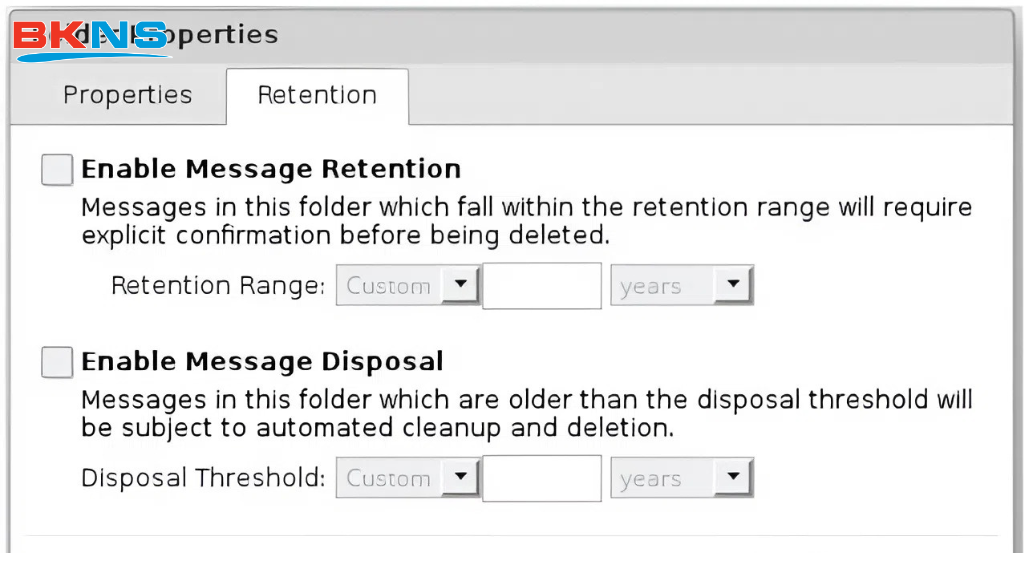The height and width of the screenshot is (576, 1024).
Task: Focus the Disposal Threshold value field
Action: click(542, 478)
